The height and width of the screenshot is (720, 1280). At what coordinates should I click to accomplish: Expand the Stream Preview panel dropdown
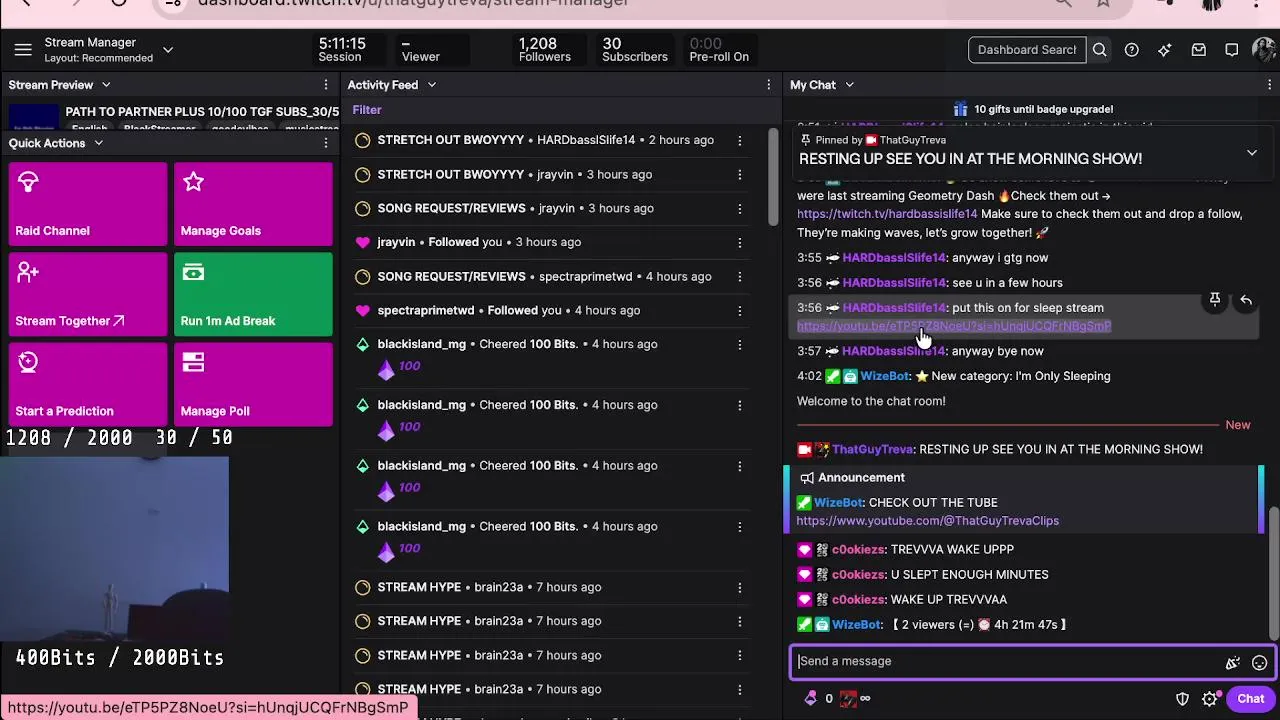(106, 85)
